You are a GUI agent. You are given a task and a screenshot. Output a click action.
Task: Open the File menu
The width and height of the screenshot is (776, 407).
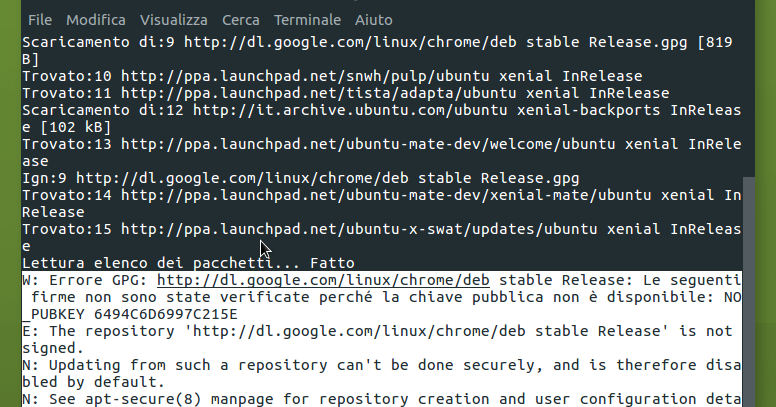coord(41,20)
